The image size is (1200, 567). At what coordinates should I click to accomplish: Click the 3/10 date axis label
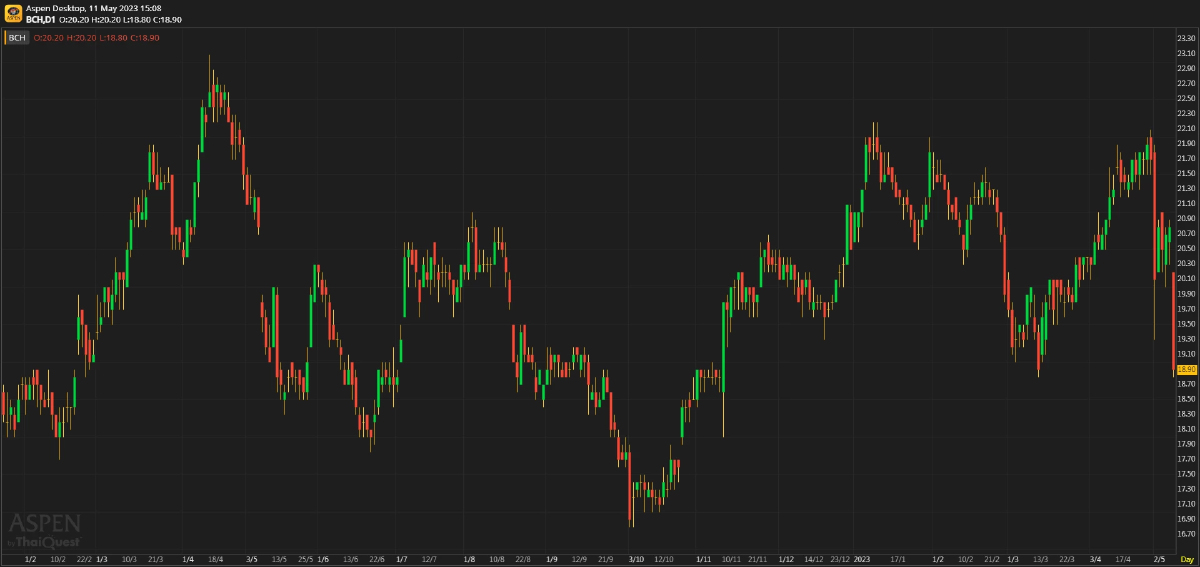[x=636, y=558]
